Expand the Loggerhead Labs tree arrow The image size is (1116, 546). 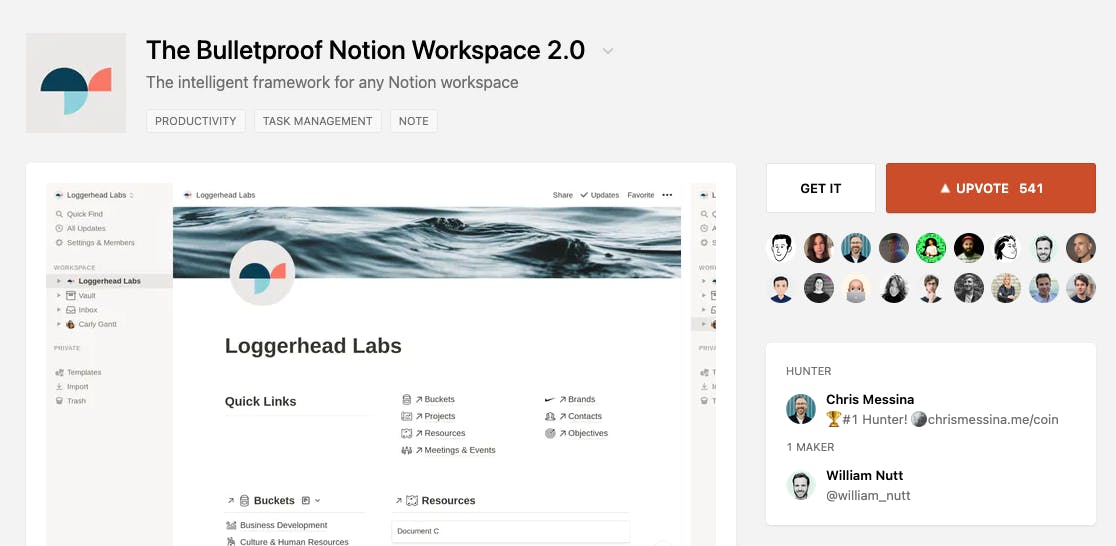pos(59,281)
